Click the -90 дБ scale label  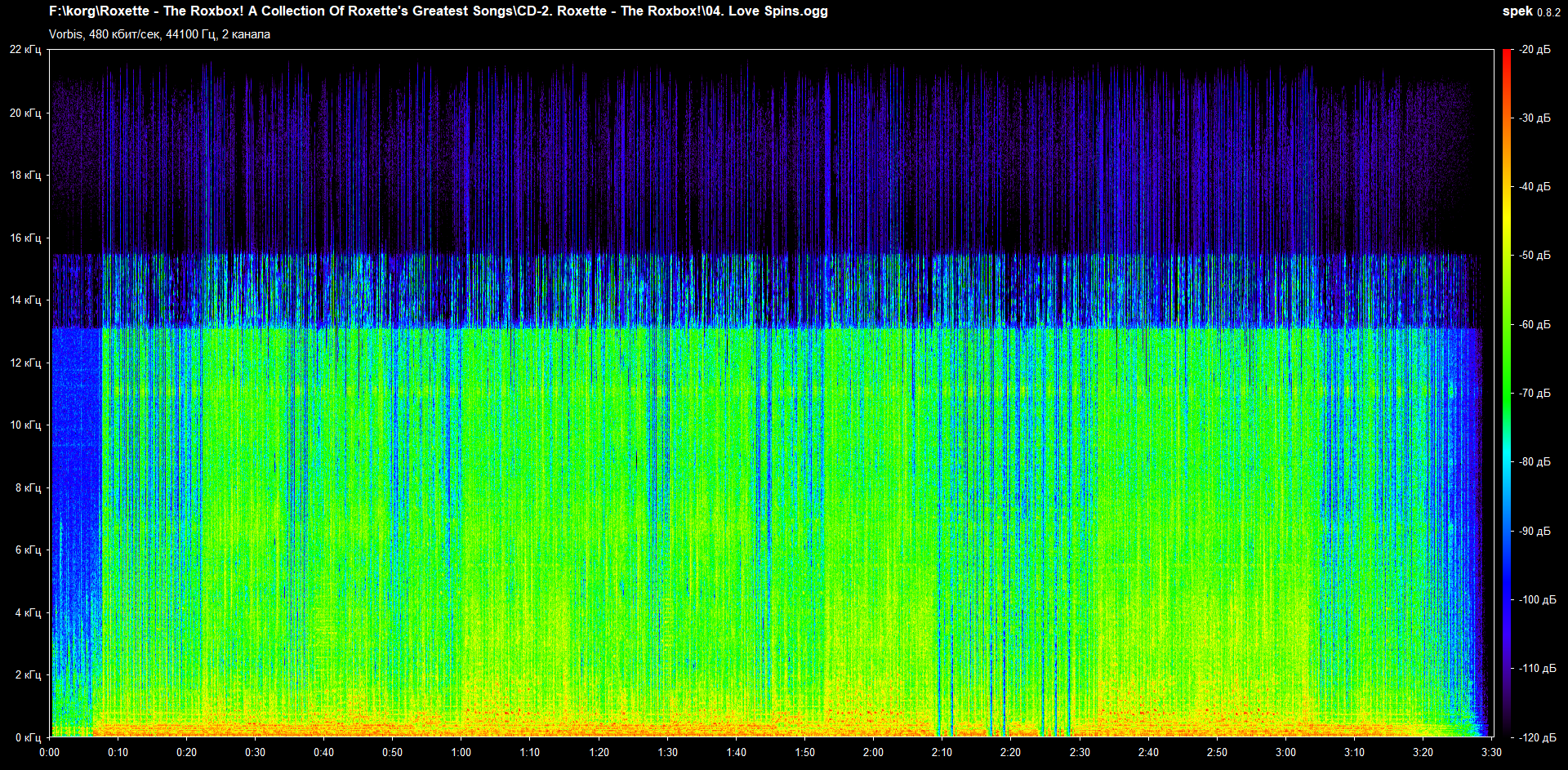[x=1535, y=531]
